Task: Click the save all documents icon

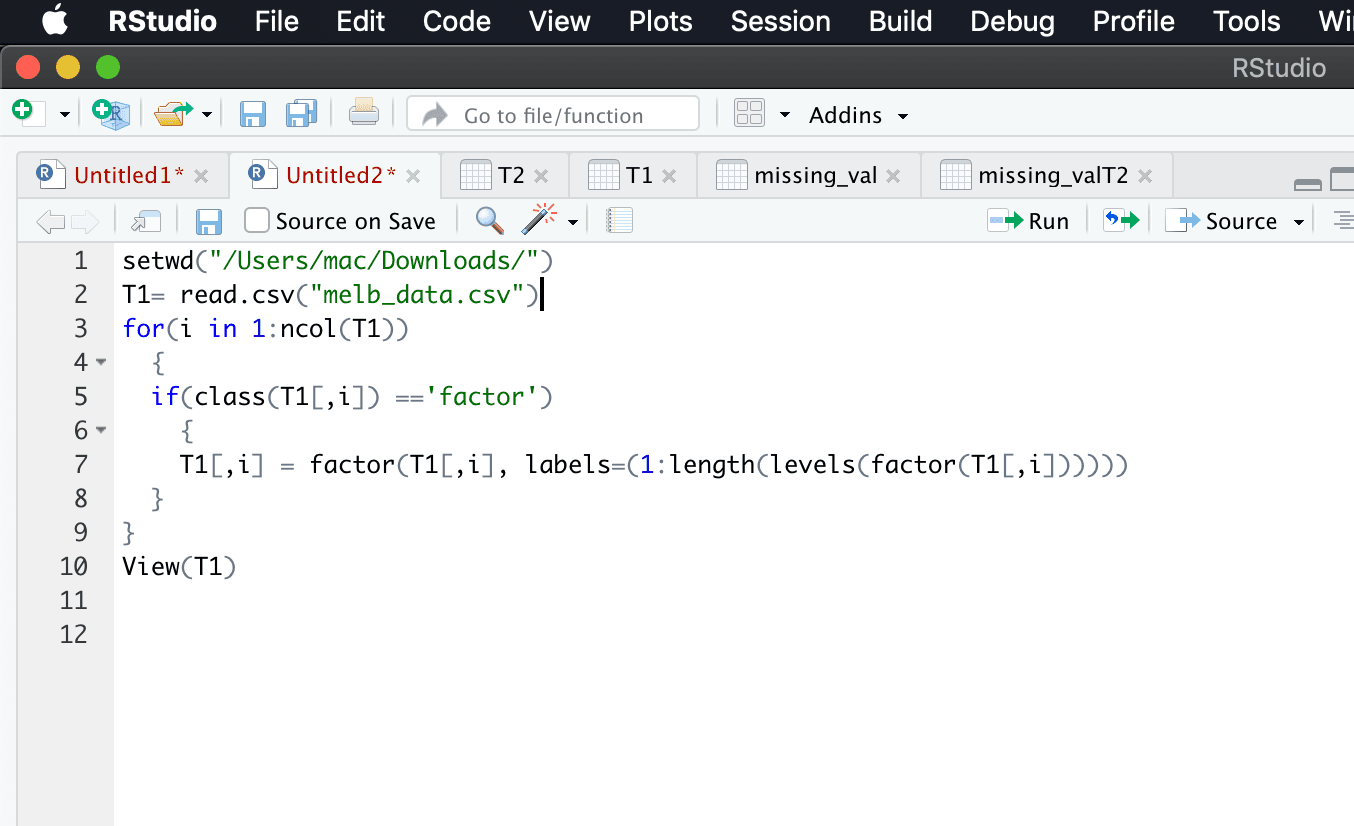Action: click(x=301, y=114)
